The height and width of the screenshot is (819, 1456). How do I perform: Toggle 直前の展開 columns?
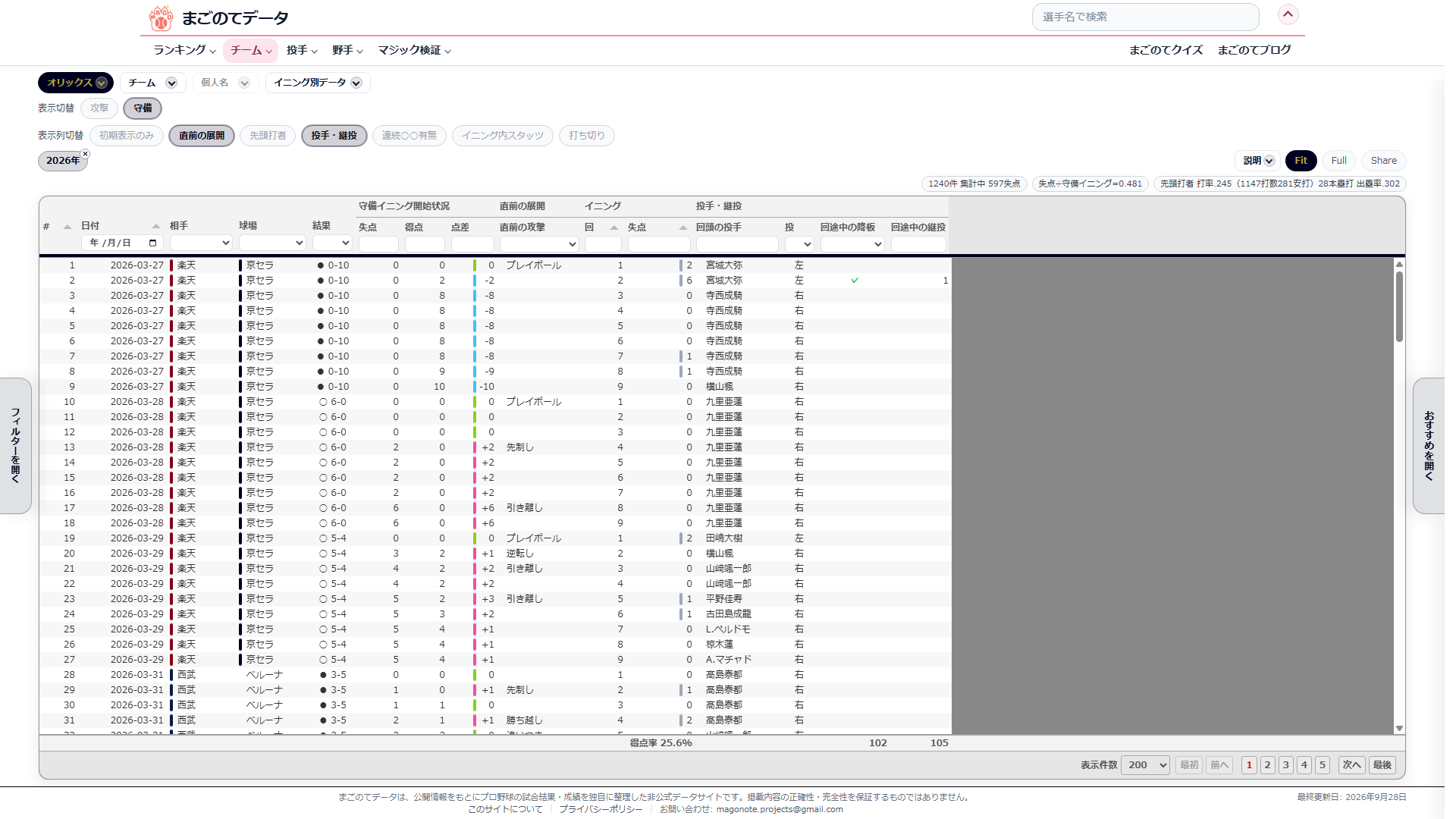coord(202,136)
